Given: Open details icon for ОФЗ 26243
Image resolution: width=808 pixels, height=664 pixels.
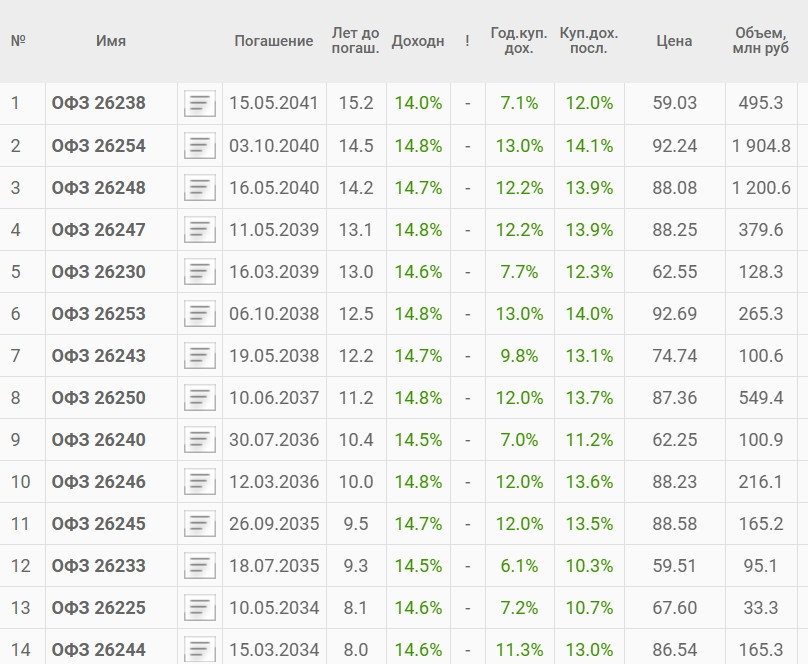Looking at the screenshot, I should coord(199,355).
